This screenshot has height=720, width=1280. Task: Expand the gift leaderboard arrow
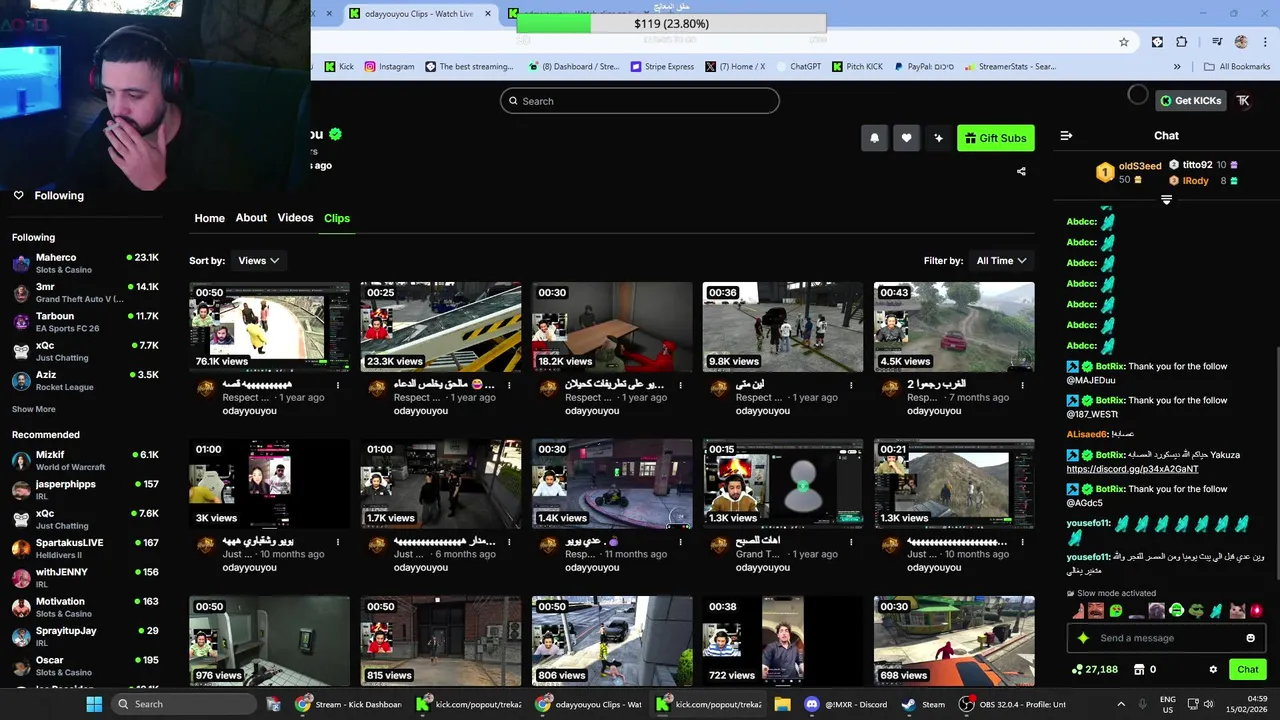tap(1166, 200)
